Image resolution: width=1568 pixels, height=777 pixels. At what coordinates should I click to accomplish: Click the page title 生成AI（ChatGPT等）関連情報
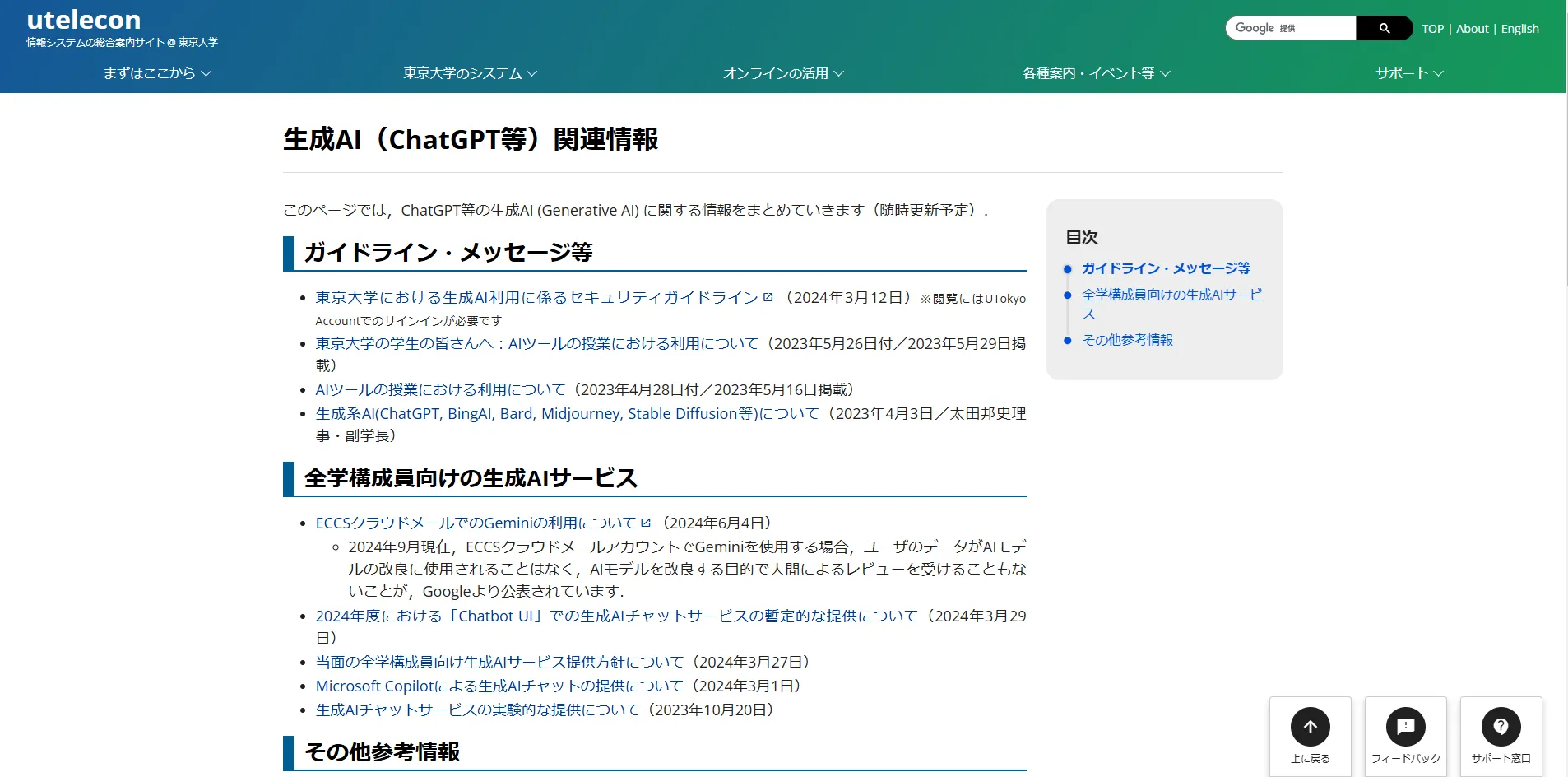[471, 139]
